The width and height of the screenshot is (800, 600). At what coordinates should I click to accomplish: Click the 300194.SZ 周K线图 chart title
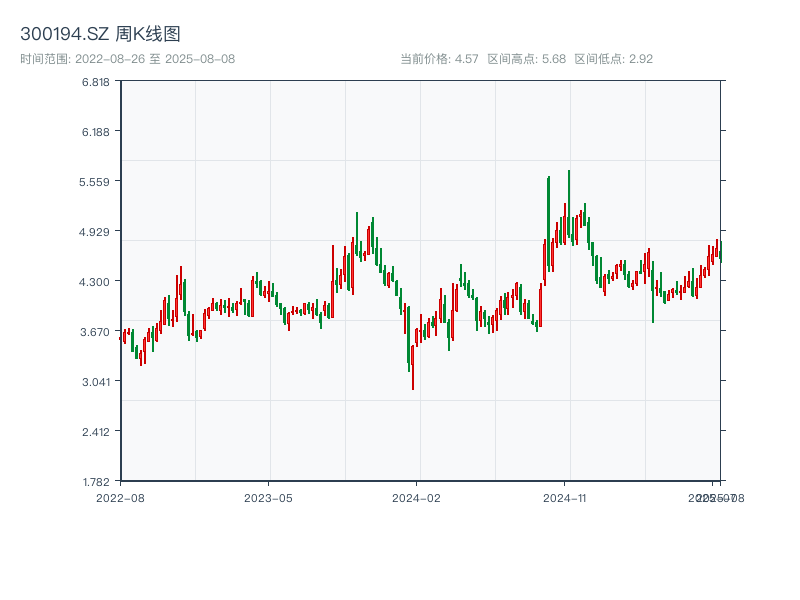[100, 35]
